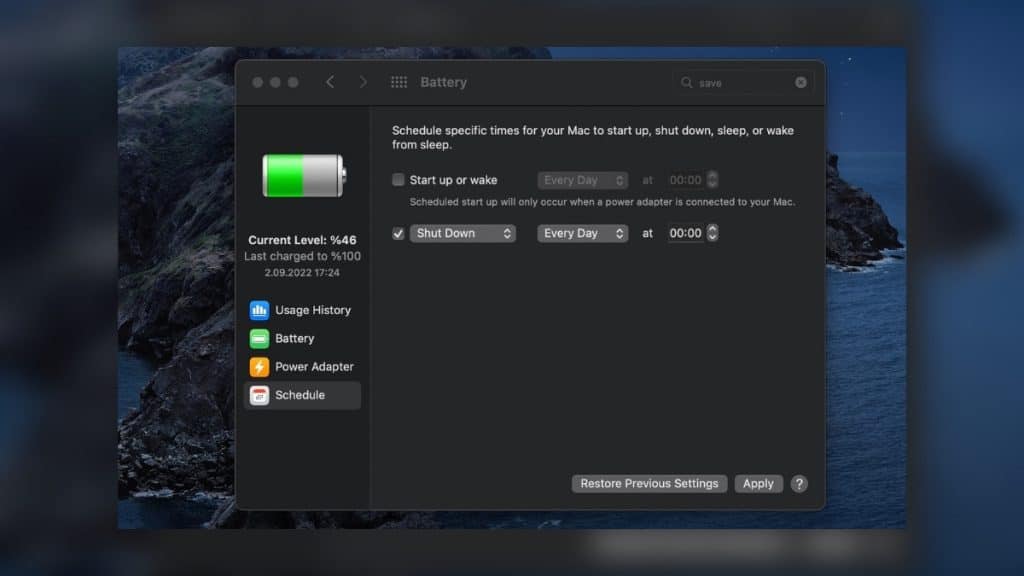This screenshot has height=576, width=1024.
Task: Click the search field containing save
Action: (743, 82)
